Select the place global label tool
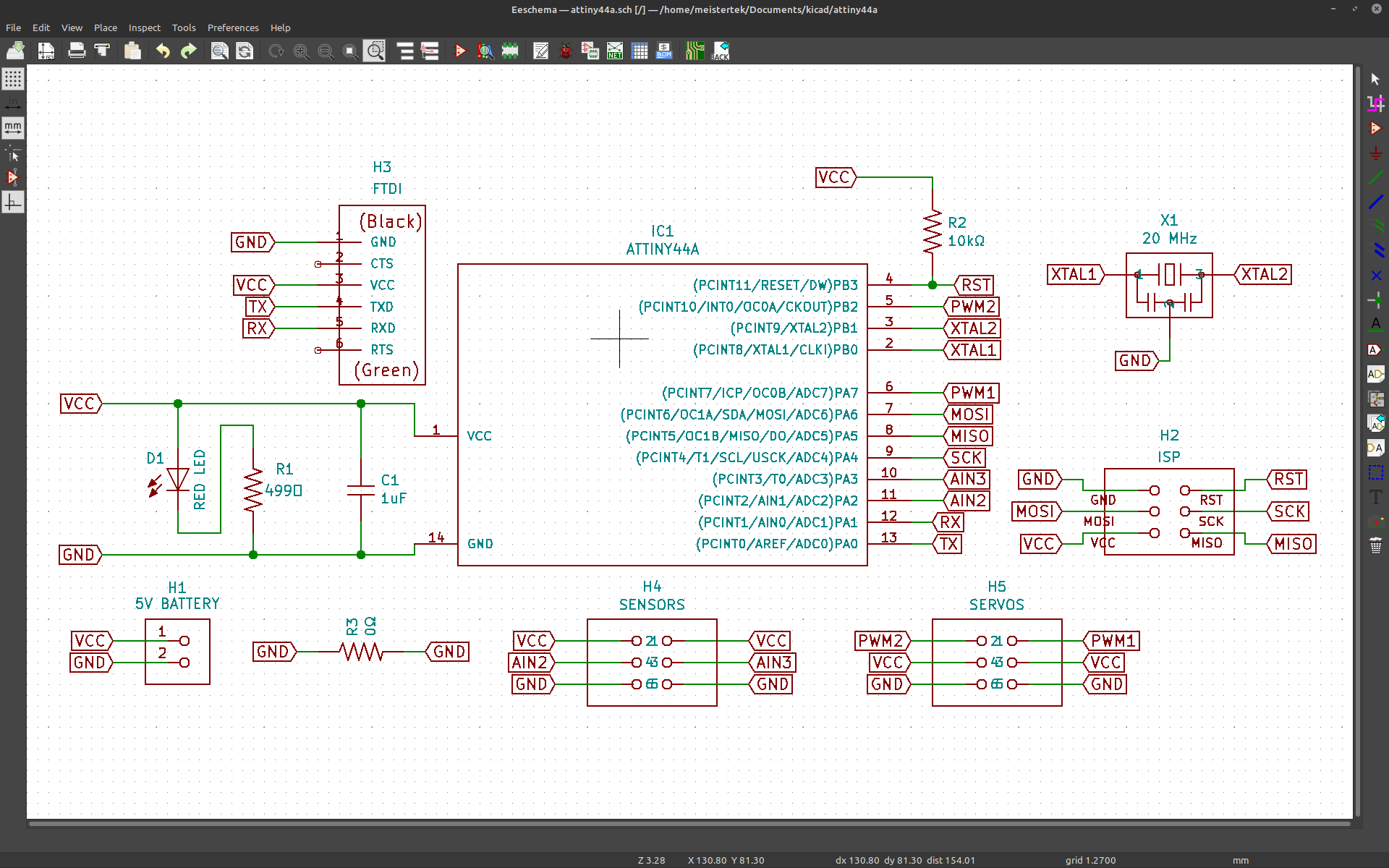1389x868 pixels. click(1375, 349)
